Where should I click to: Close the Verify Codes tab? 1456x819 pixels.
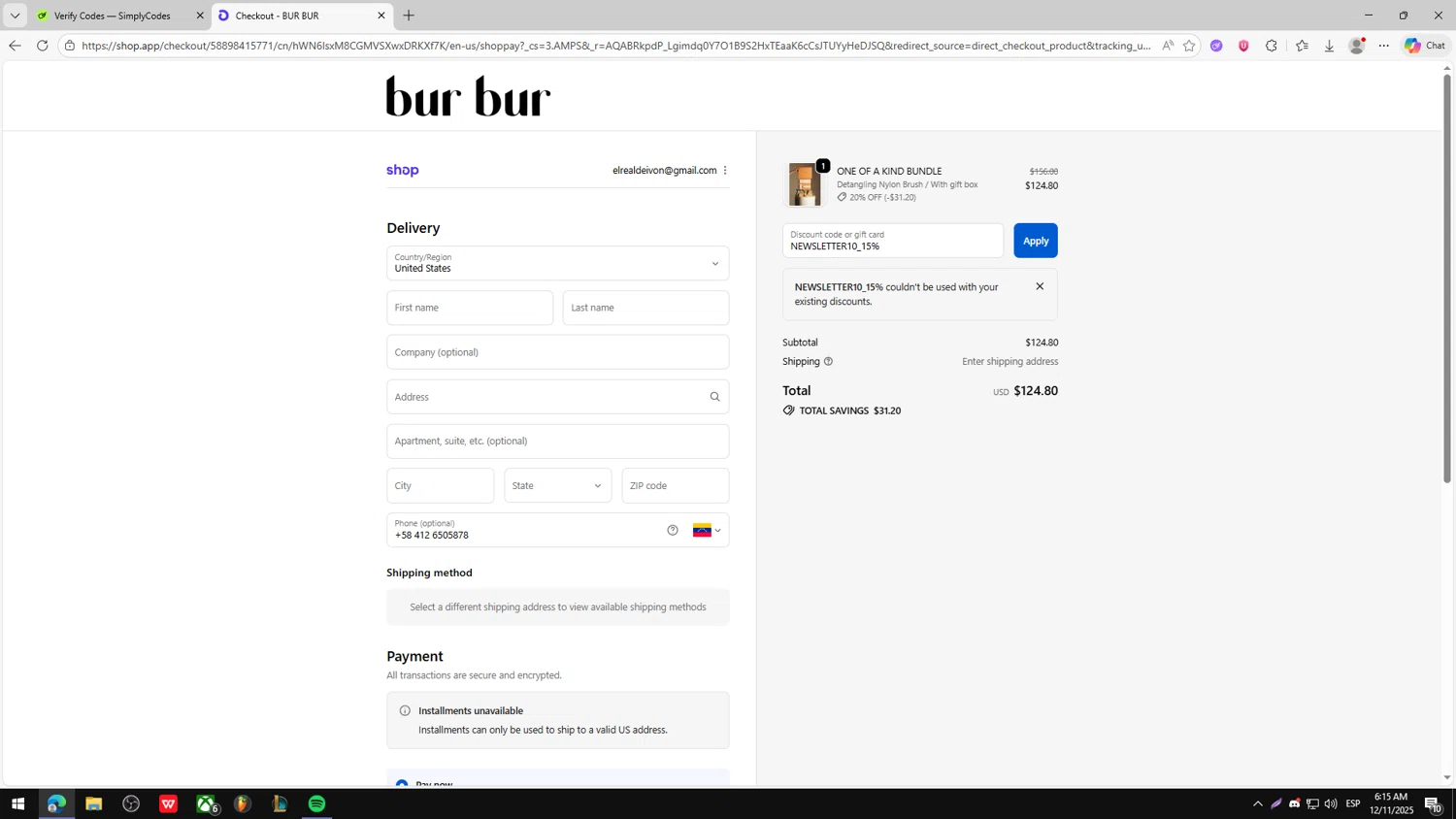200,16
